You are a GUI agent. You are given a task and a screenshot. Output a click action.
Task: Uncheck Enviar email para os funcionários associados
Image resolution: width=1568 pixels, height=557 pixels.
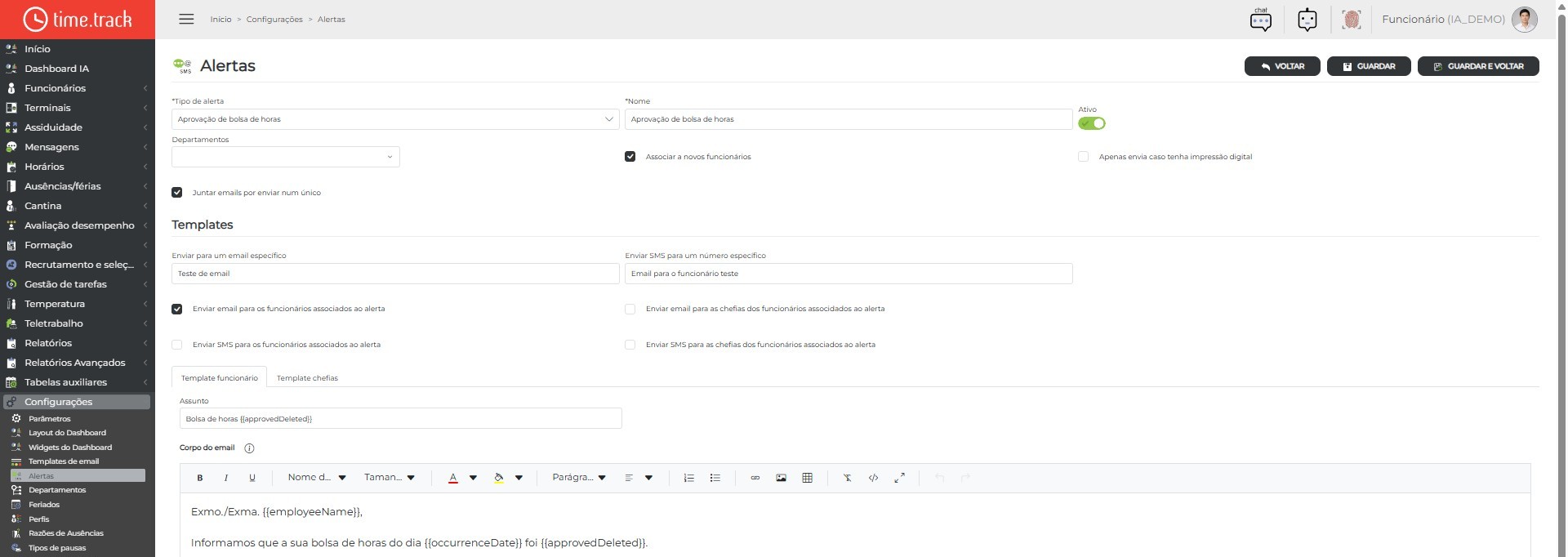(177, 309)
